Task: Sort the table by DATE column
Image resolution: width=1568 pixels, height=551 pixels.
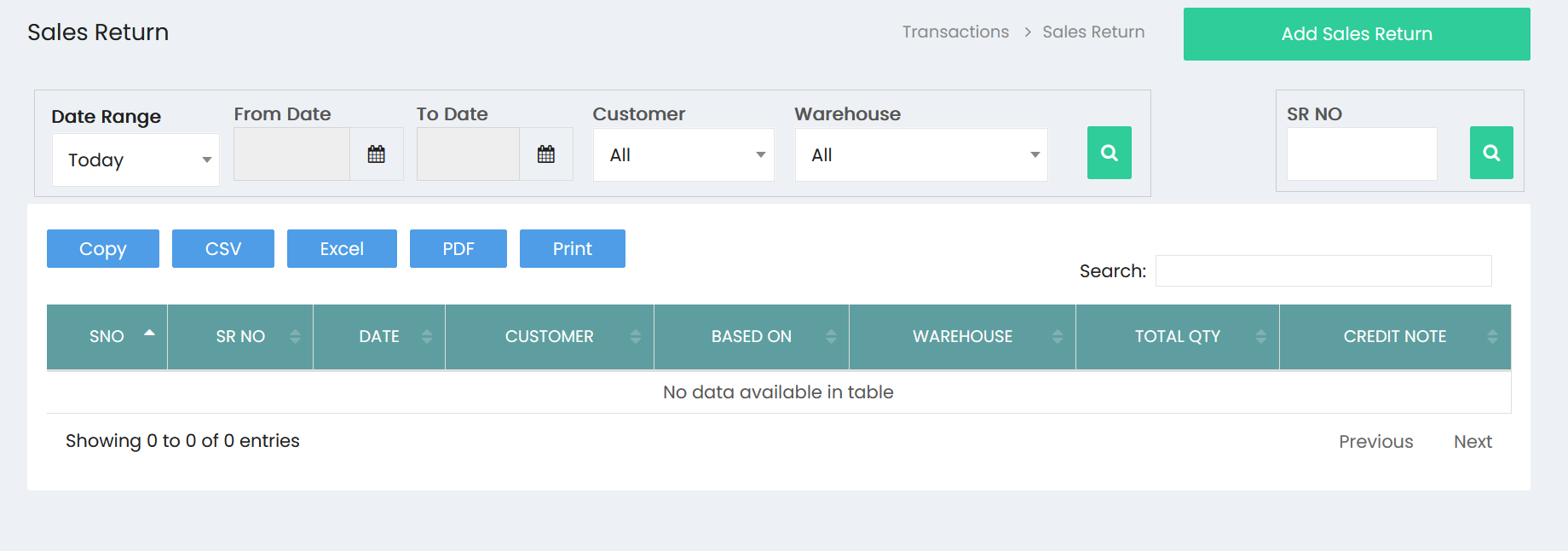Action: [x=379, y=337]
